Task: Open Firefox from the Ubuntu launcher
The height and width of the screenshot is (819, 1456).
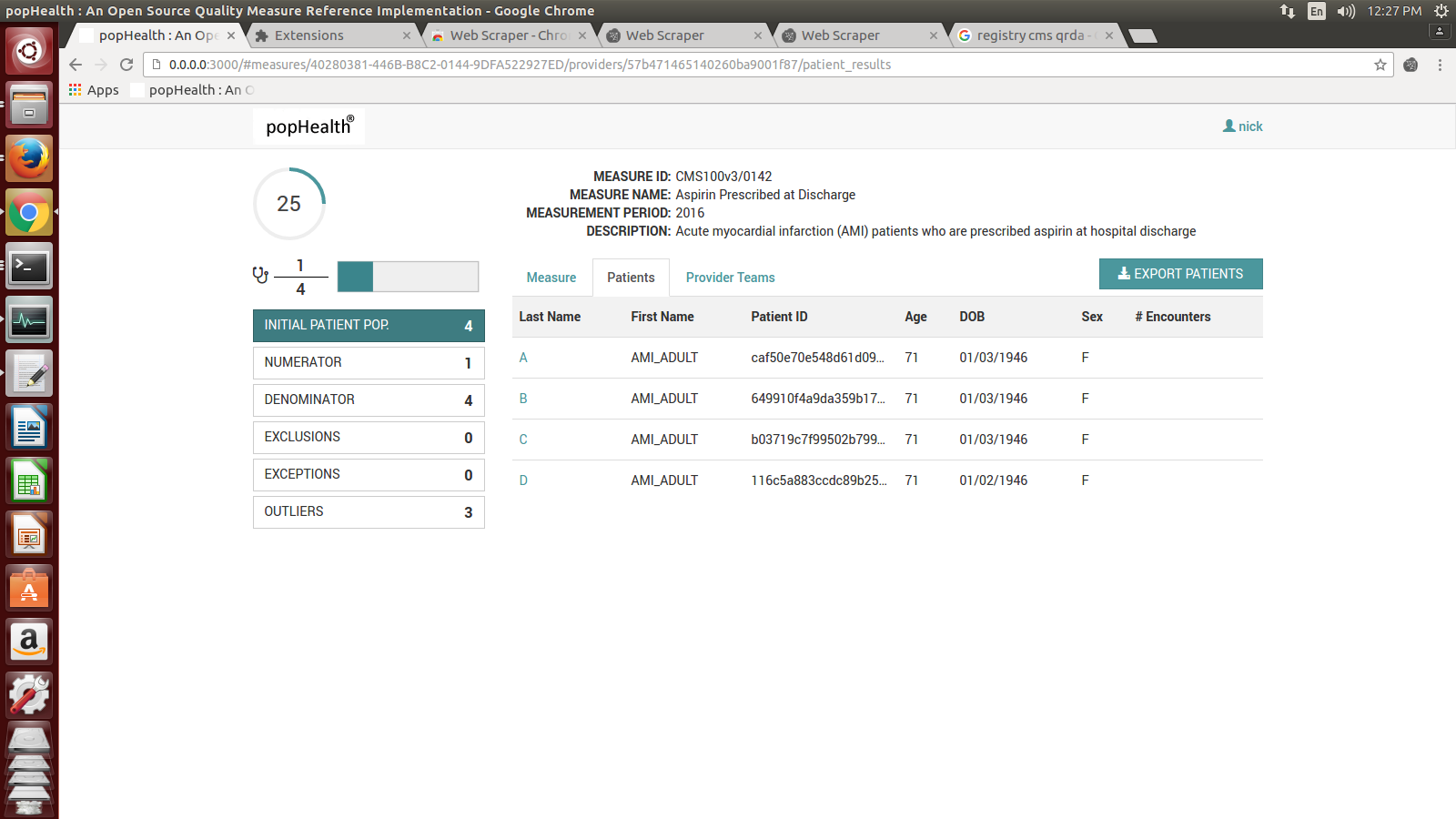Action: point(29,159)
